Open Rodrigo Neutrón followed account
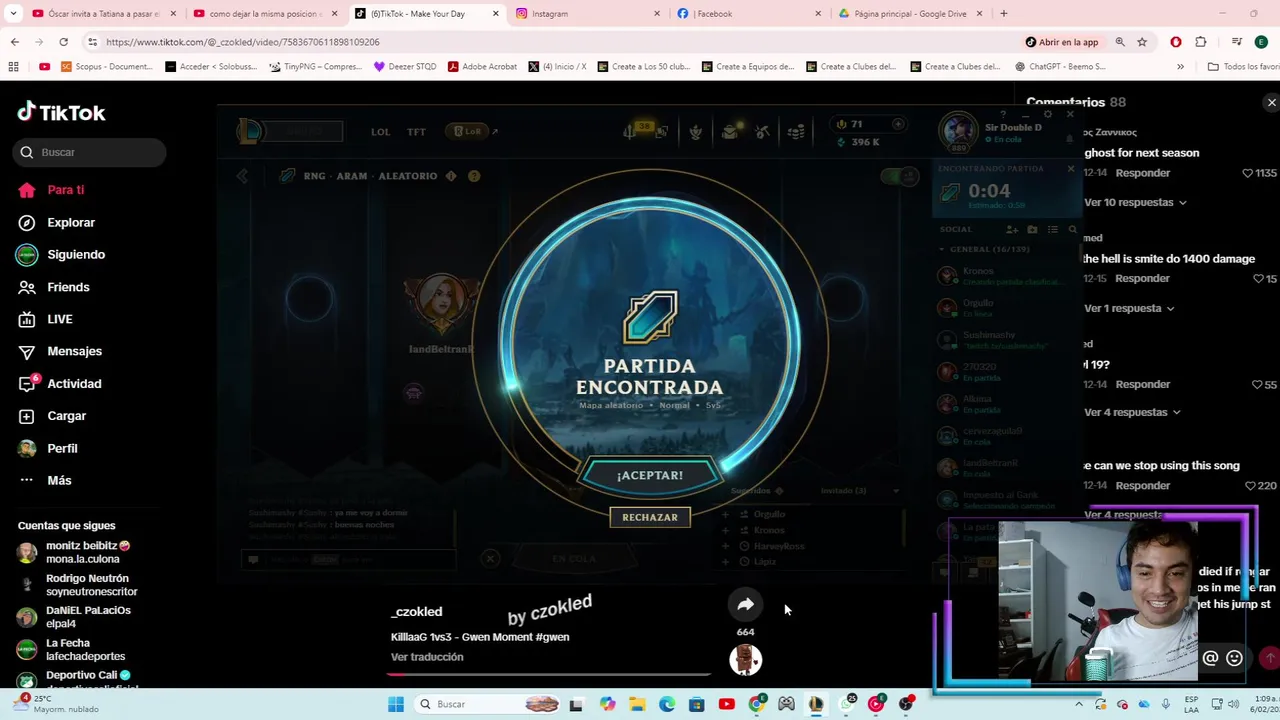Image resolution: width=1280 pixels, height=720 pixels. pyautogui.click(x=78, y=585)
